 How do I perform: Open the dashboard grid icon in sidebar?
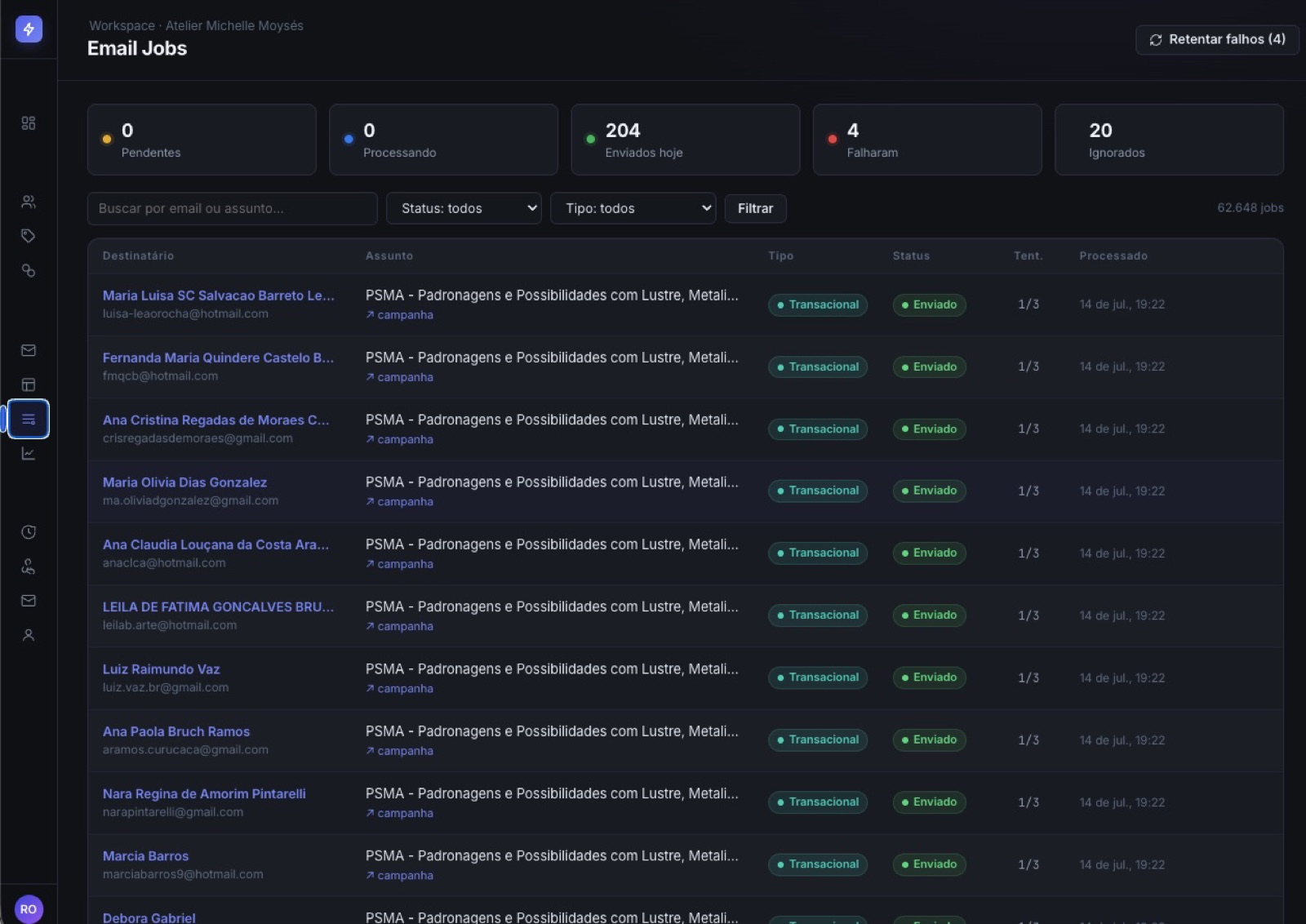29,123
